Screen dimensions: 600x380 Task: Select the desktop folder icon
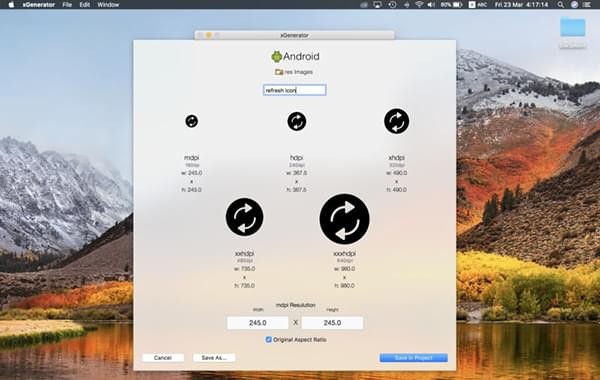click(572, 28)
